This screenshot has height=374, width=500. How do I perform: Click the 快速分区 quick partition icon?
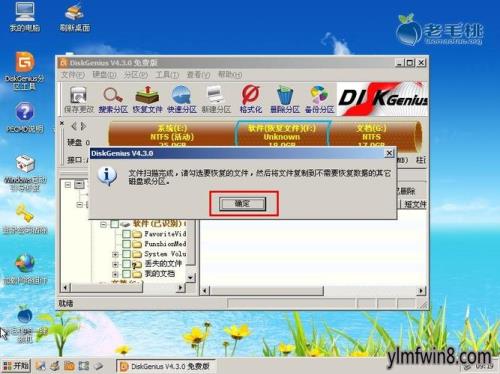click(182, 100)
